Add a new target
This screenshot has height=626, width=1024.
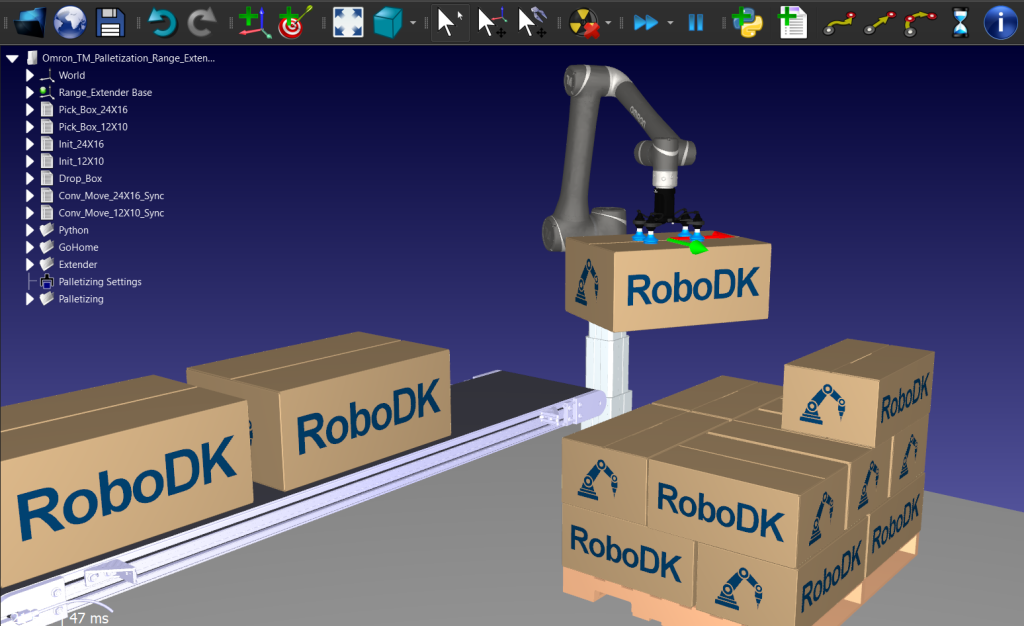pyautogui.click(x=292, y=22)
